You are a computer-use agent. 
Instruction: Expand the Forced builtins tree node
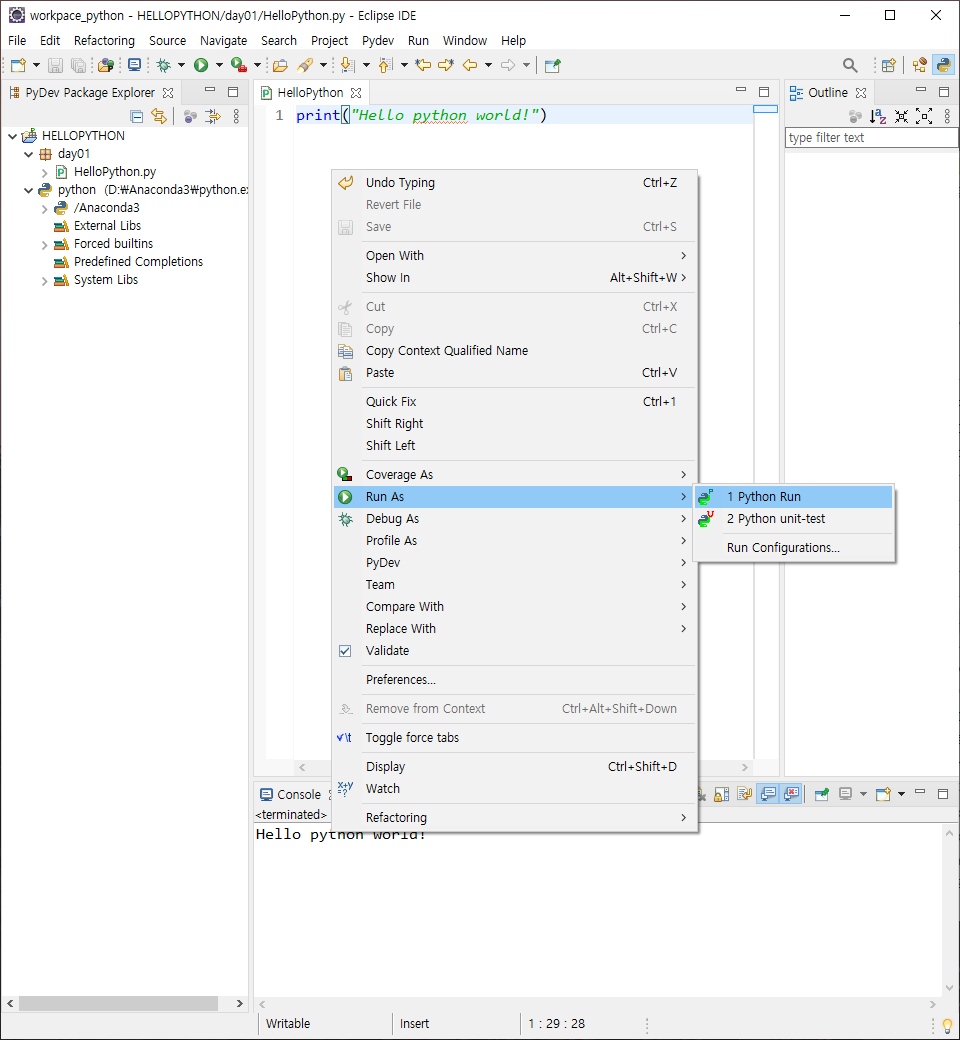(x=44, y=245)
